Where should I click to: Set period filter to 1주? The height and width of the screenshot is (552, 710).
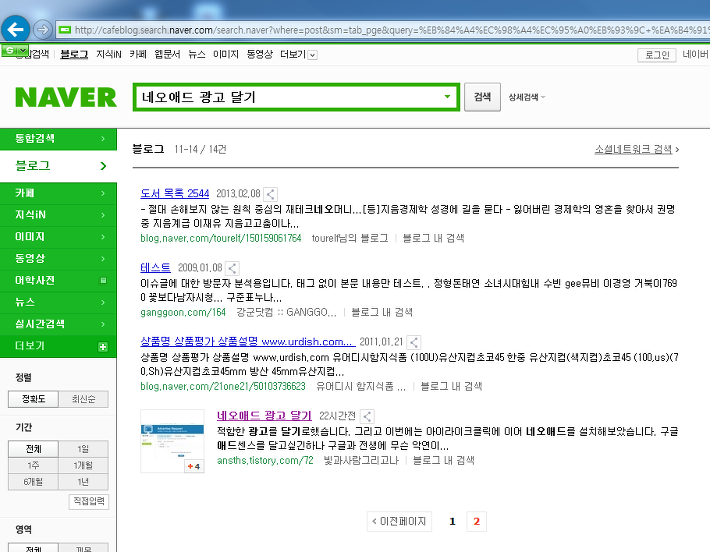click(34, 465)
